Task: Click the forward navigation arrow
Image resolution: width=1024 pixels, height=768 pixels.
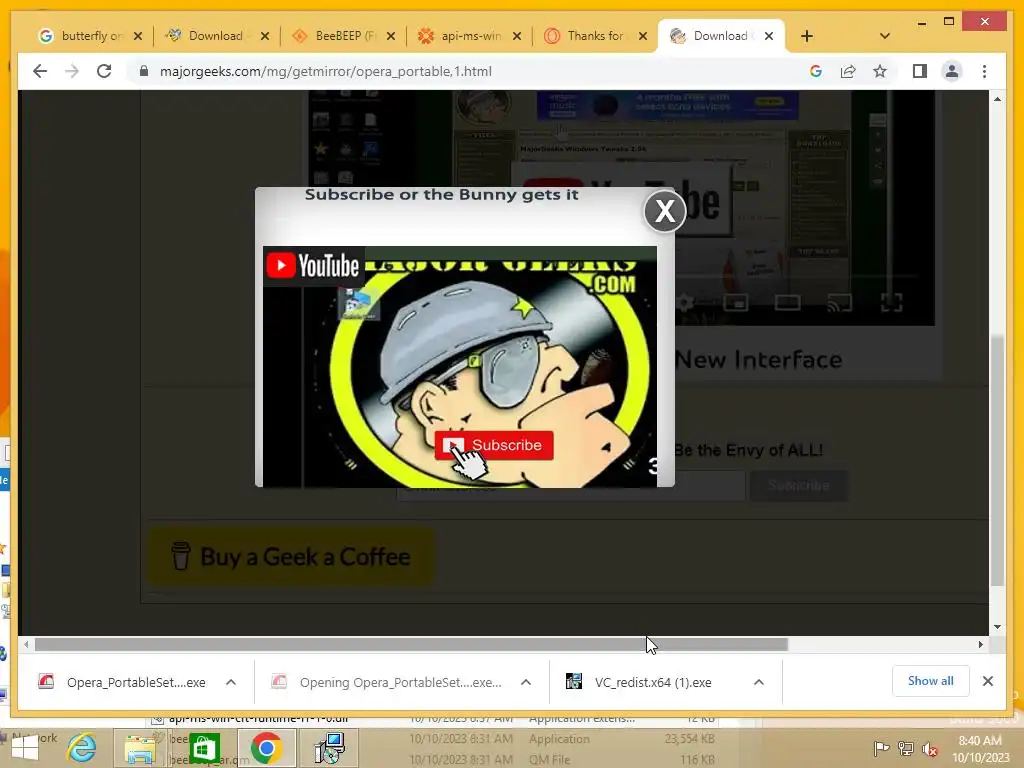Action: (72, 71)
